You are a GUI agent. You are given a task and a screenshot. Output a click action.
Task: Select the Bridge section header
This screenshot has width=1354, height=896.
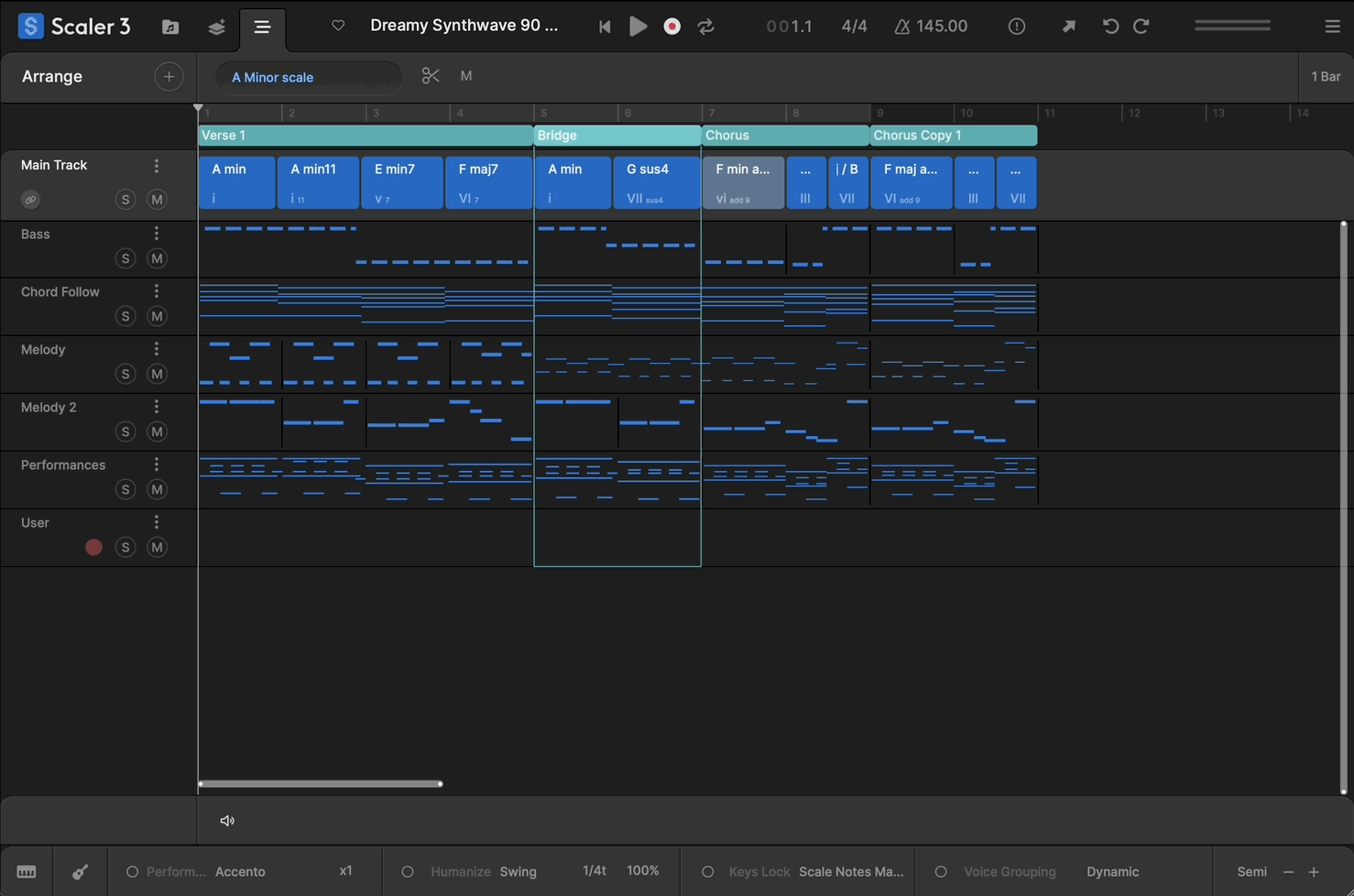click(x=616, y=136)
